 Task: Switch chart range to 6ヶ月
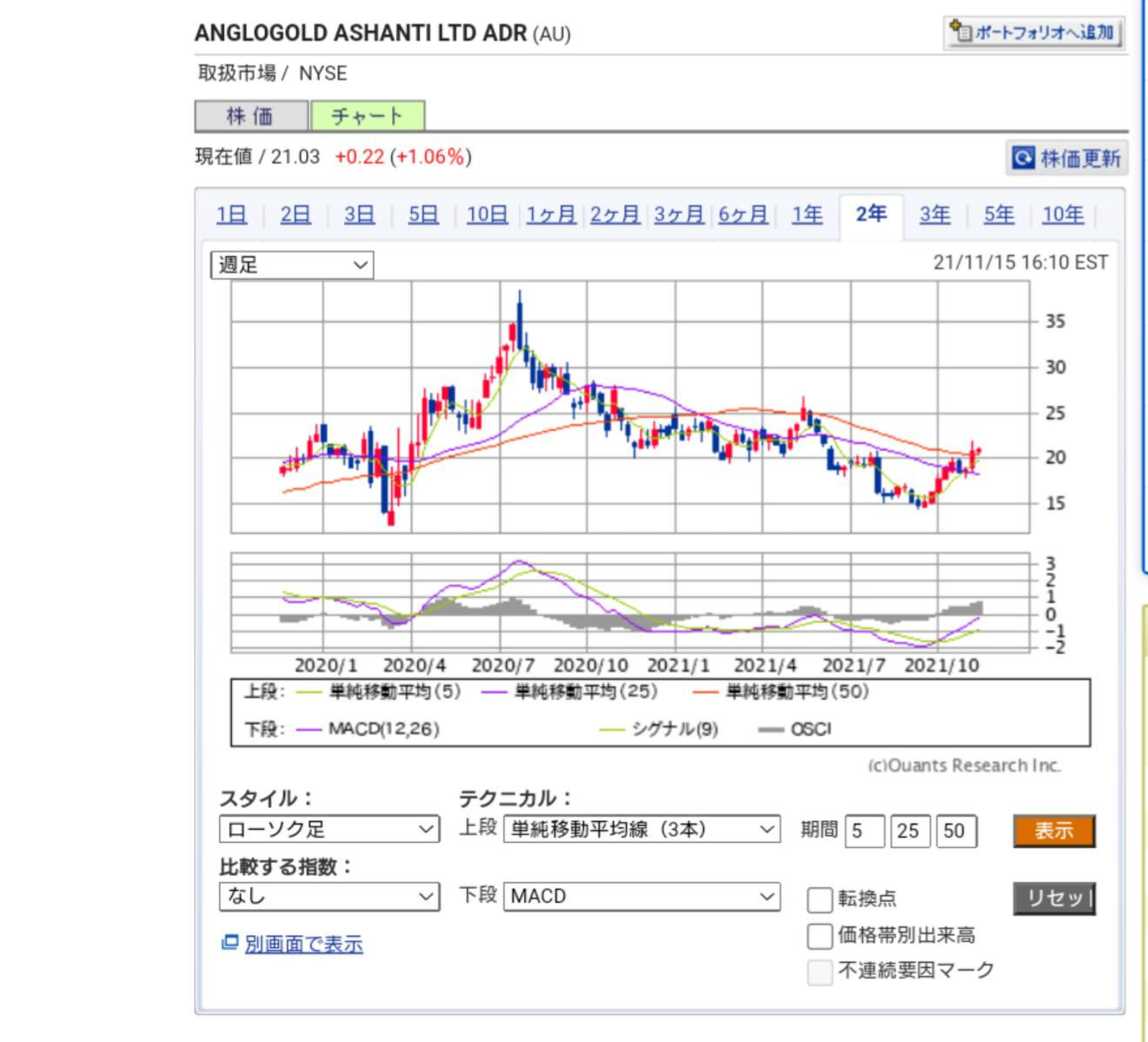tap(743, 215)
